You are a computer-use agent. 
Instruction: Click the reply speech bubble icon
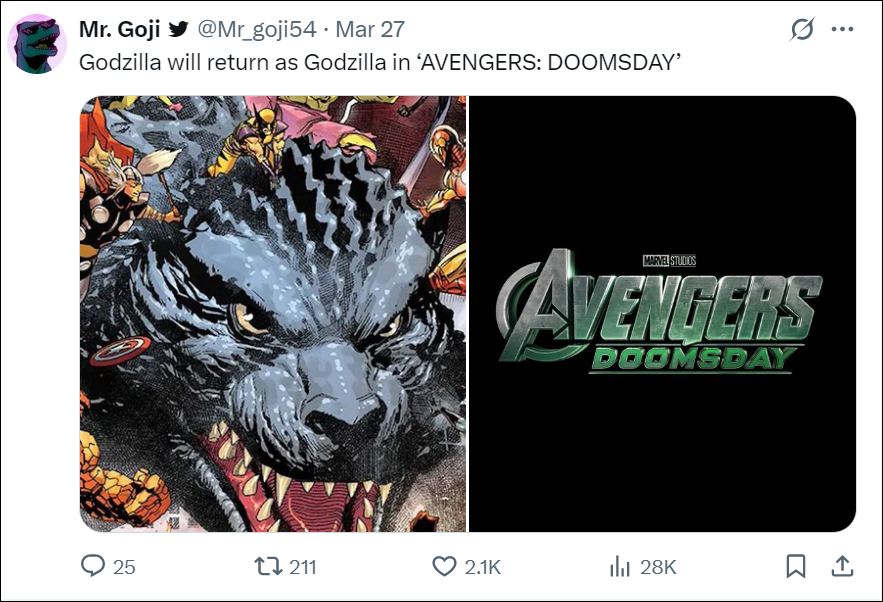click(93, 567)
